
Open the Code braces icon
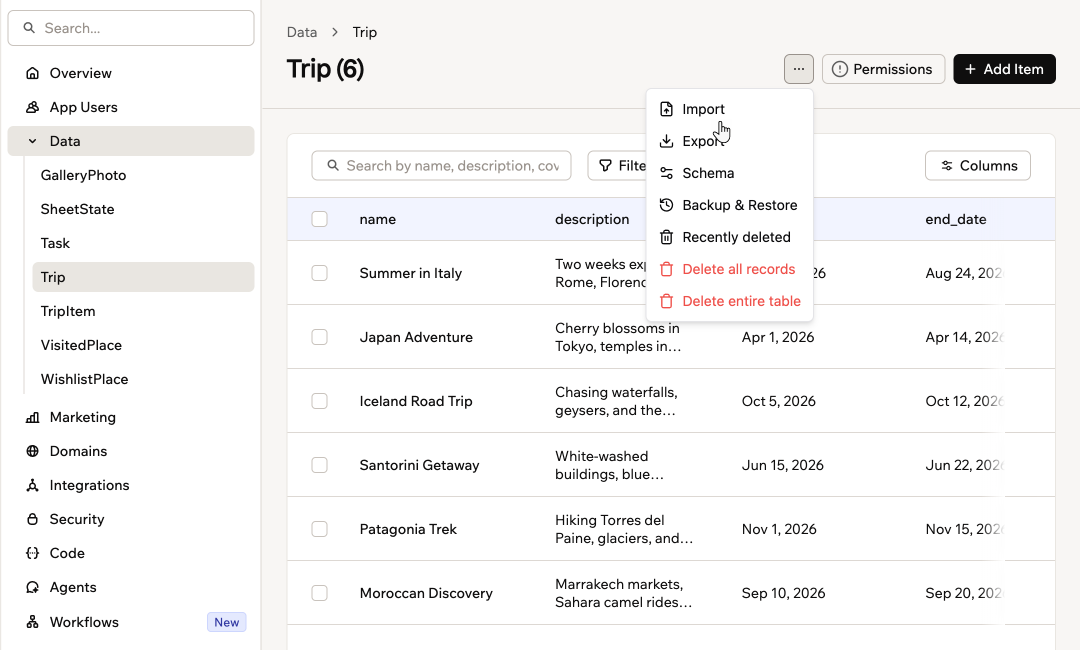click(32, 554)
